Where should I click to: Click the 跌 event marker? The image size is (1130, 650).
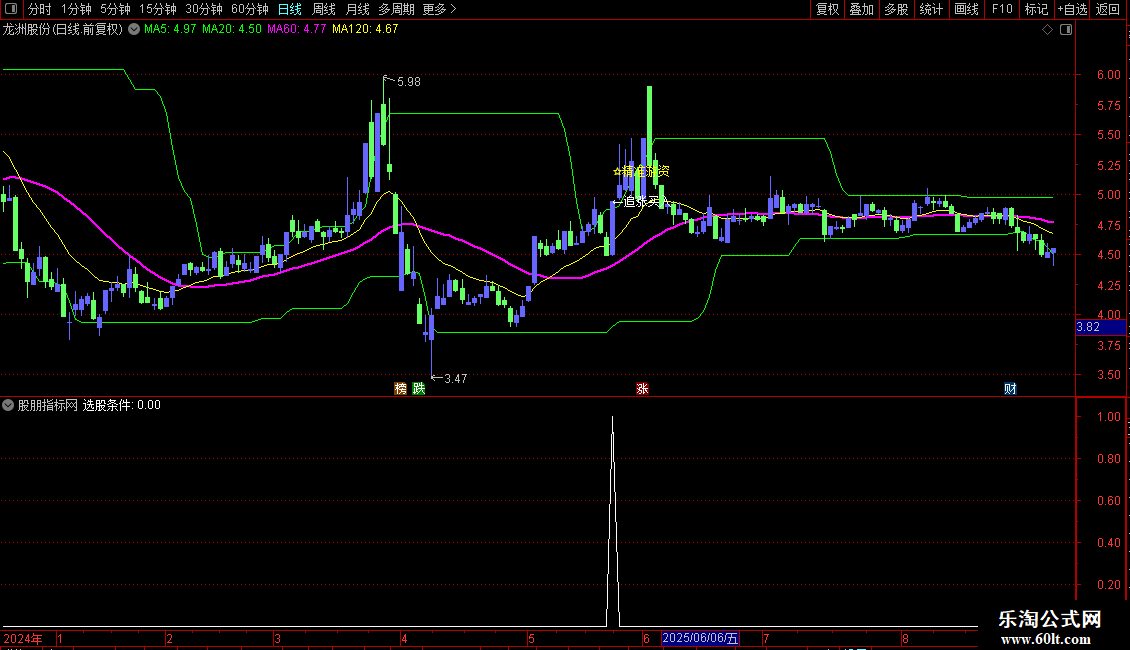pos(419,388)
